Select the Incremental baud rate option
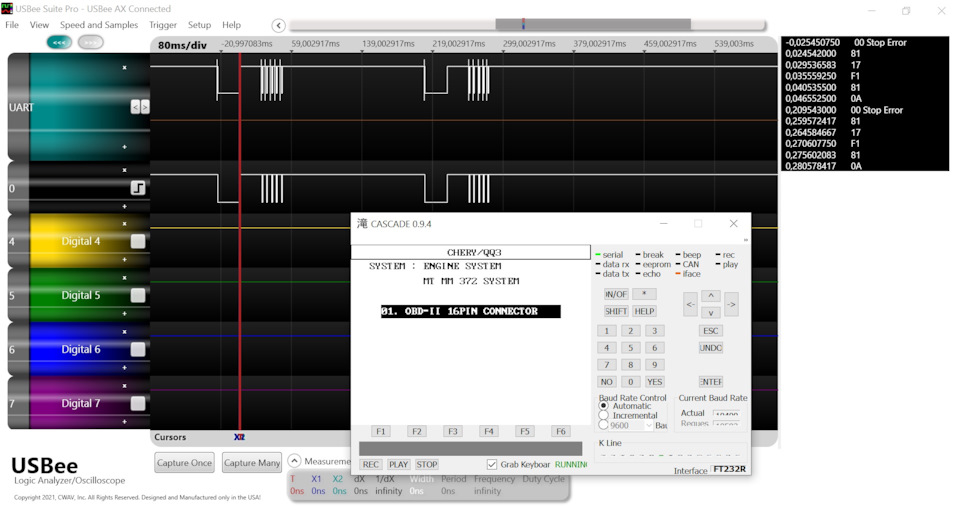The width and height of the screenshot is (960, 510). coord(604,415)
